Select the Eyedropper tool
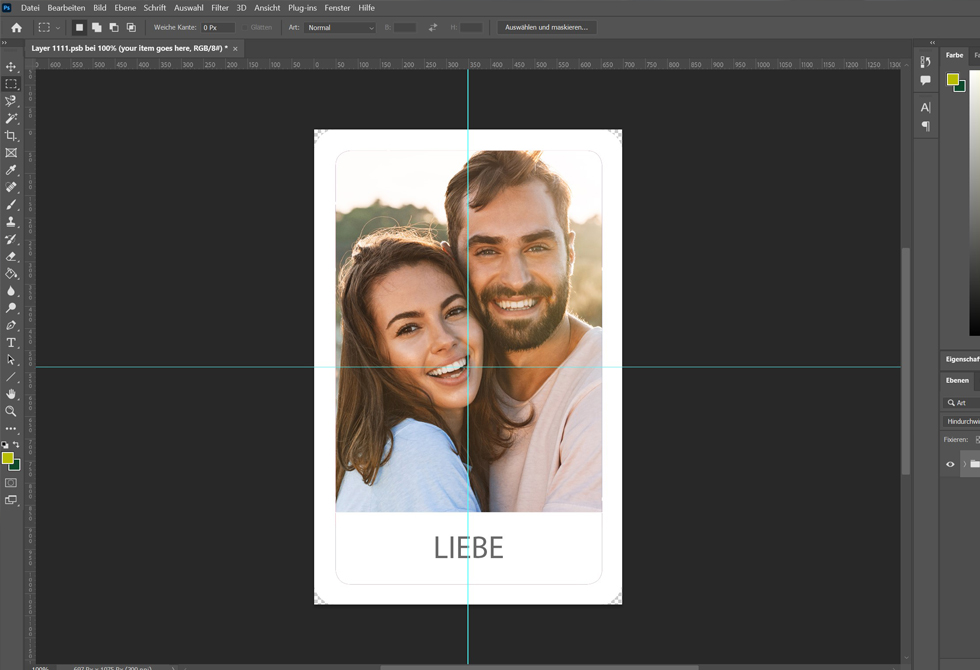Viewport: 980px width, 670px height. tap(11, 170)
